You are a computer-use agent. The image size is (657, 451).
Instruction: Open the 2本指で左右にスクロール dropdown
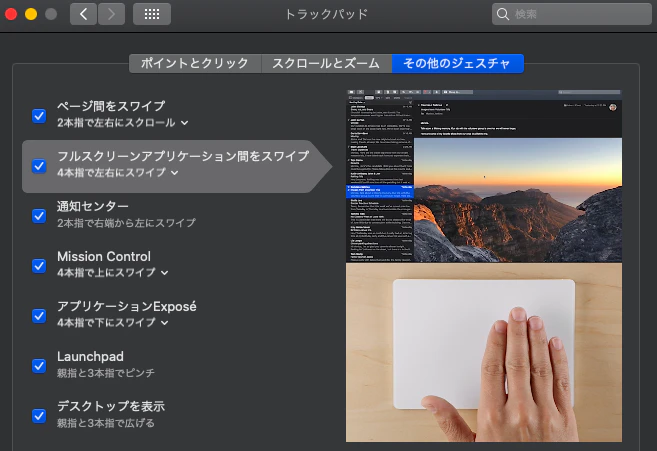pos(123,122)
